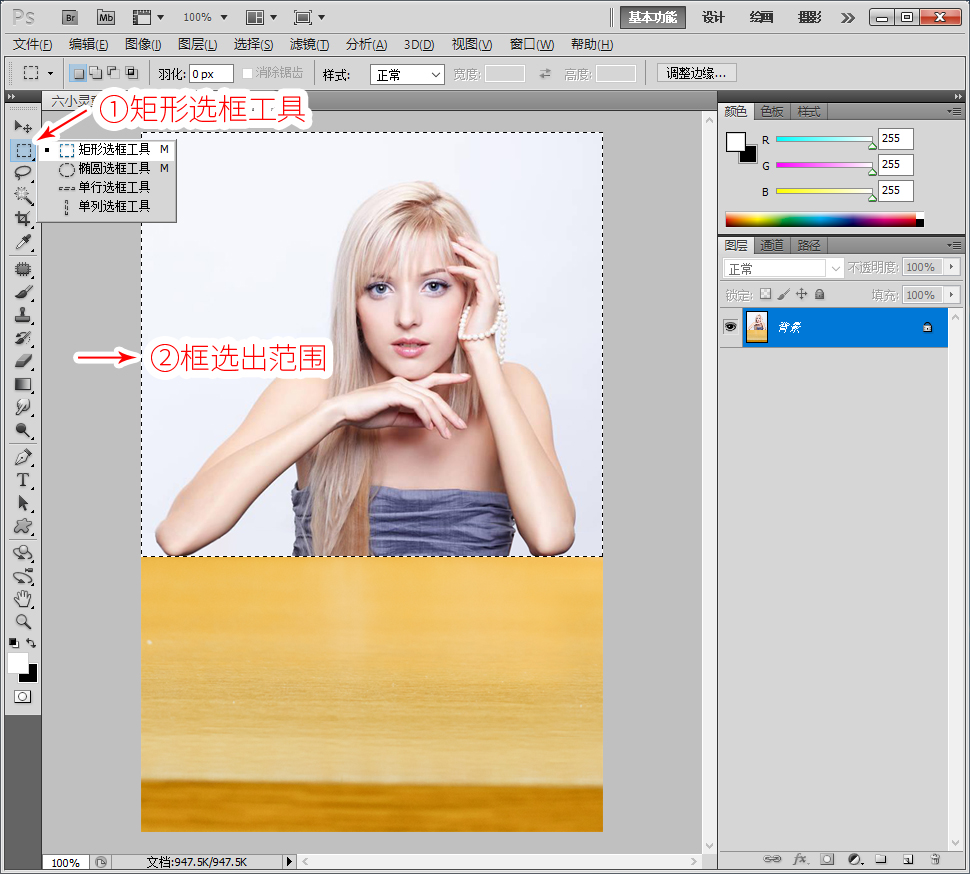Click the Delete layer trash icon

coord(935,859)
